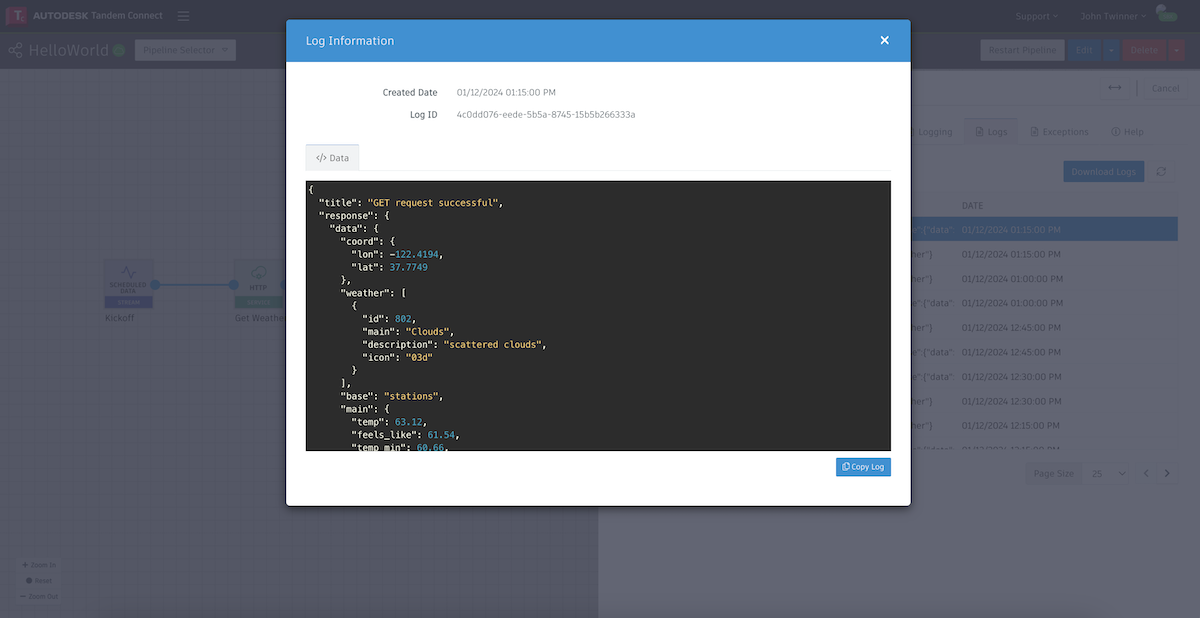
Task: Switch to the Help tab
Action: [1127, 132]
